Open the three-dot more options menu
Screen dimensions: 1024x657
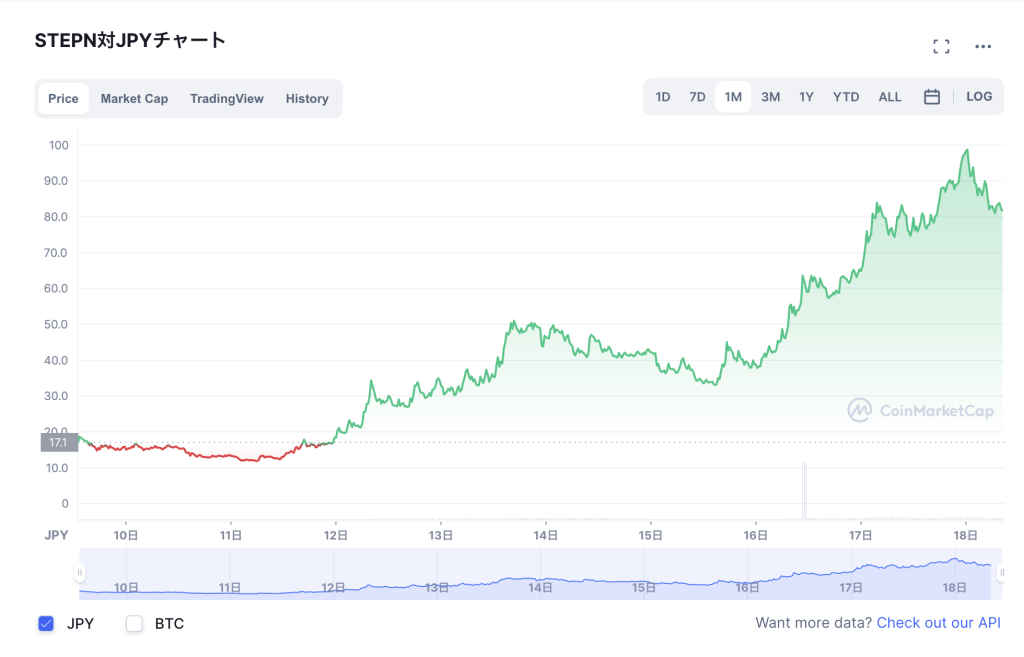point(983,46)
